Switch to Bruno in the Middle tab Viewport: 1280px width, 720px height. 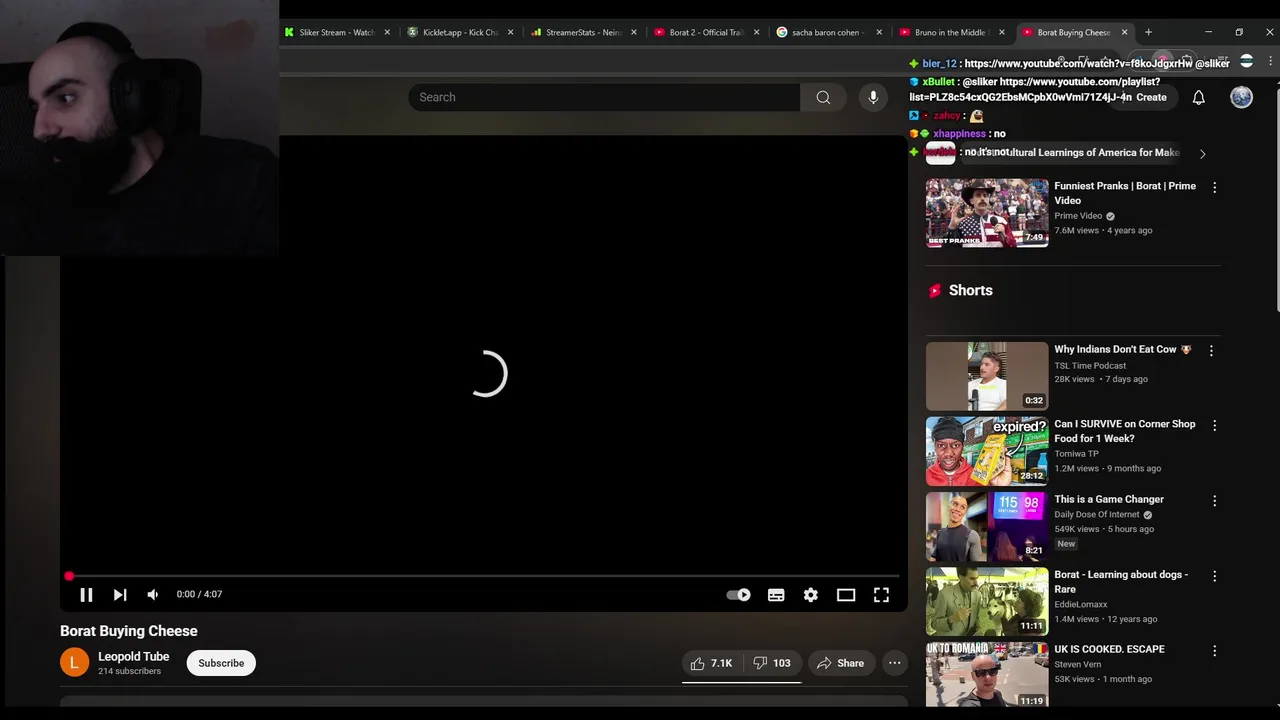tap(953, 32)
